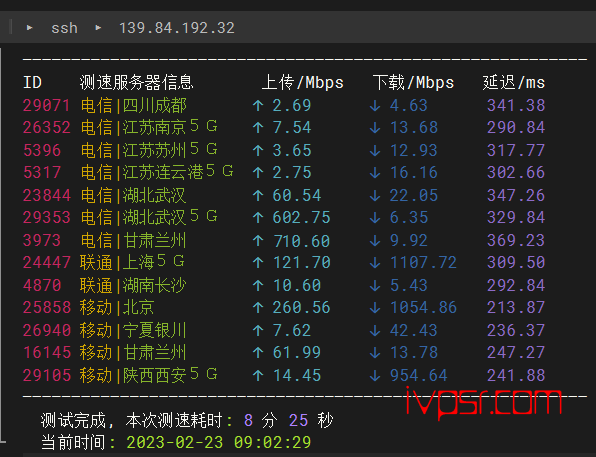Click the triangle arrow before ssh
The width and height of the screenshot is (596, 457).
pyautogui.click(x=29, y=27)
